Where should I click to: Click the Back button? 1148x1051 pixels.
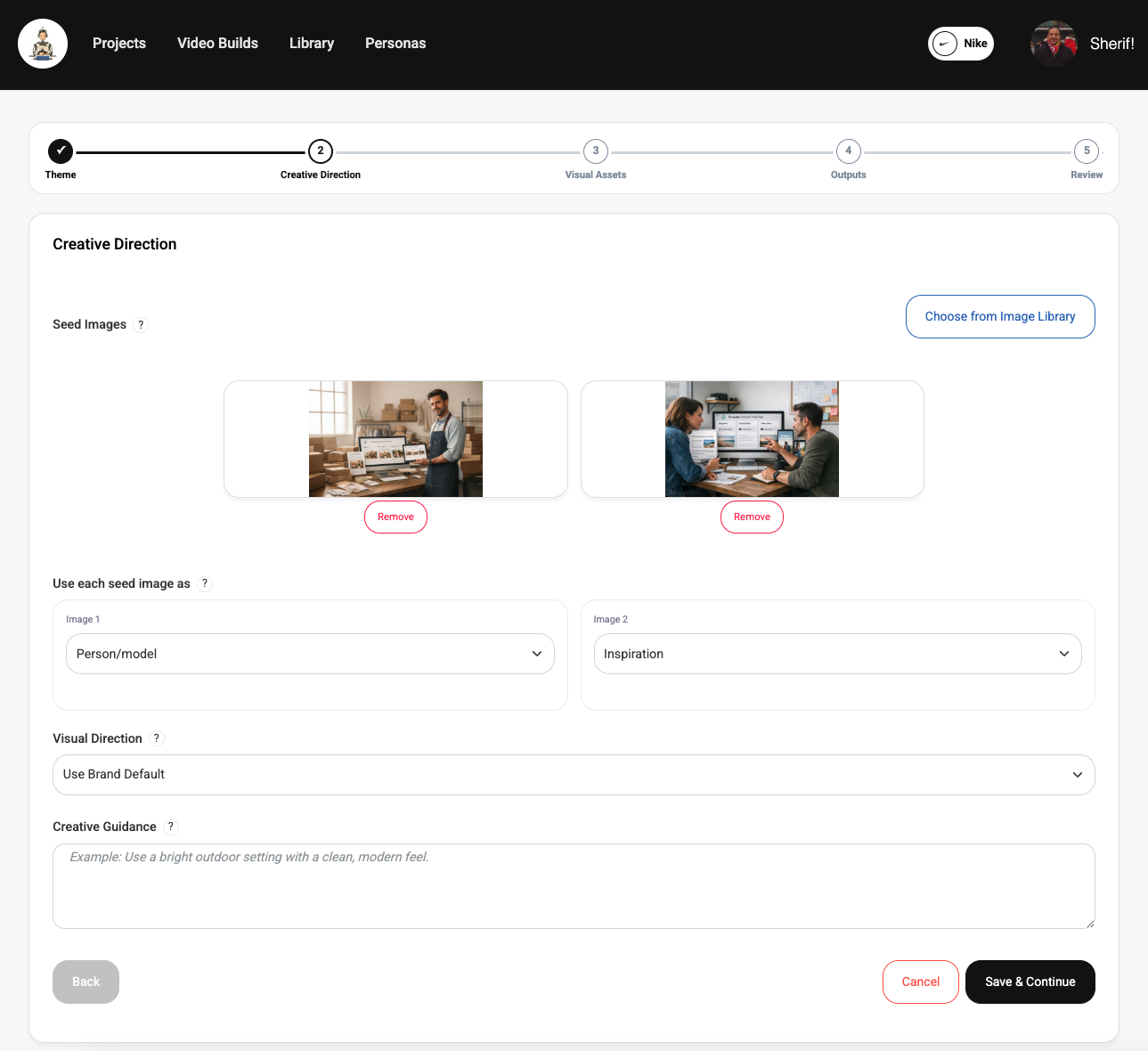click(x=85, y=982)
